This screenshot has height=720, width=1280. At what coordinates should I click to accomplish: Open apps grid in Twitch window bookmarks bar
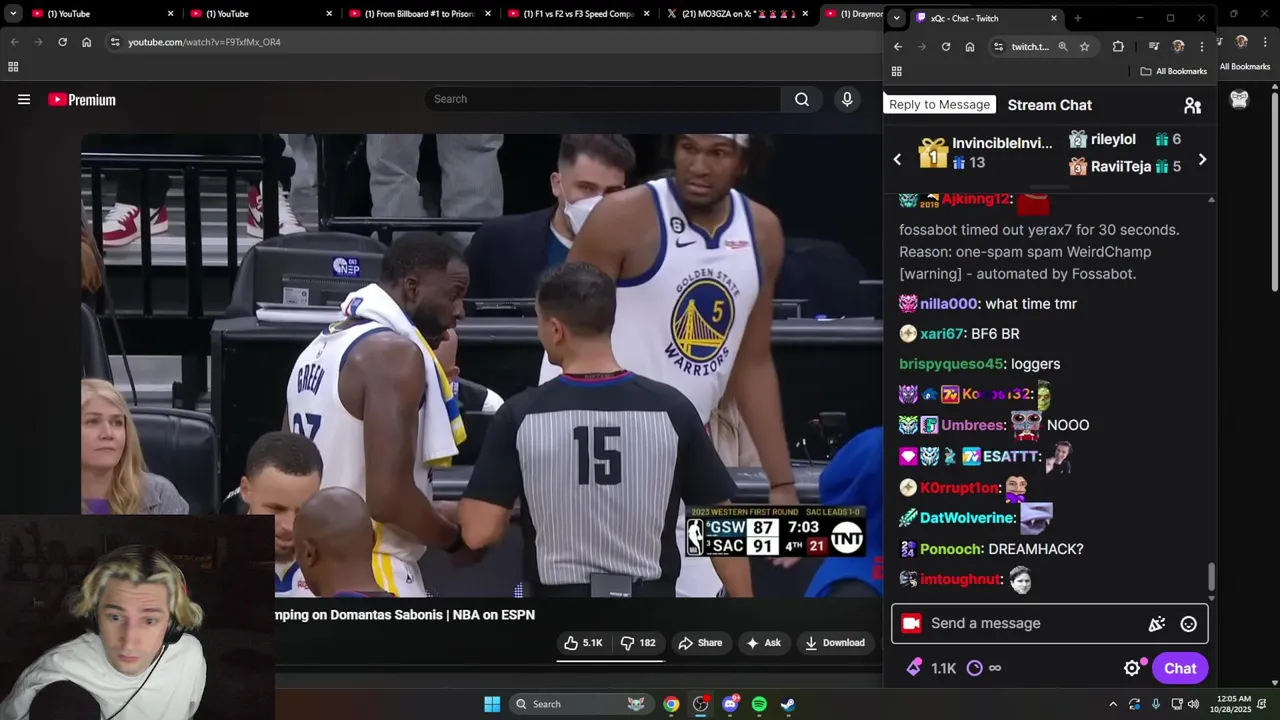(896, 71)
